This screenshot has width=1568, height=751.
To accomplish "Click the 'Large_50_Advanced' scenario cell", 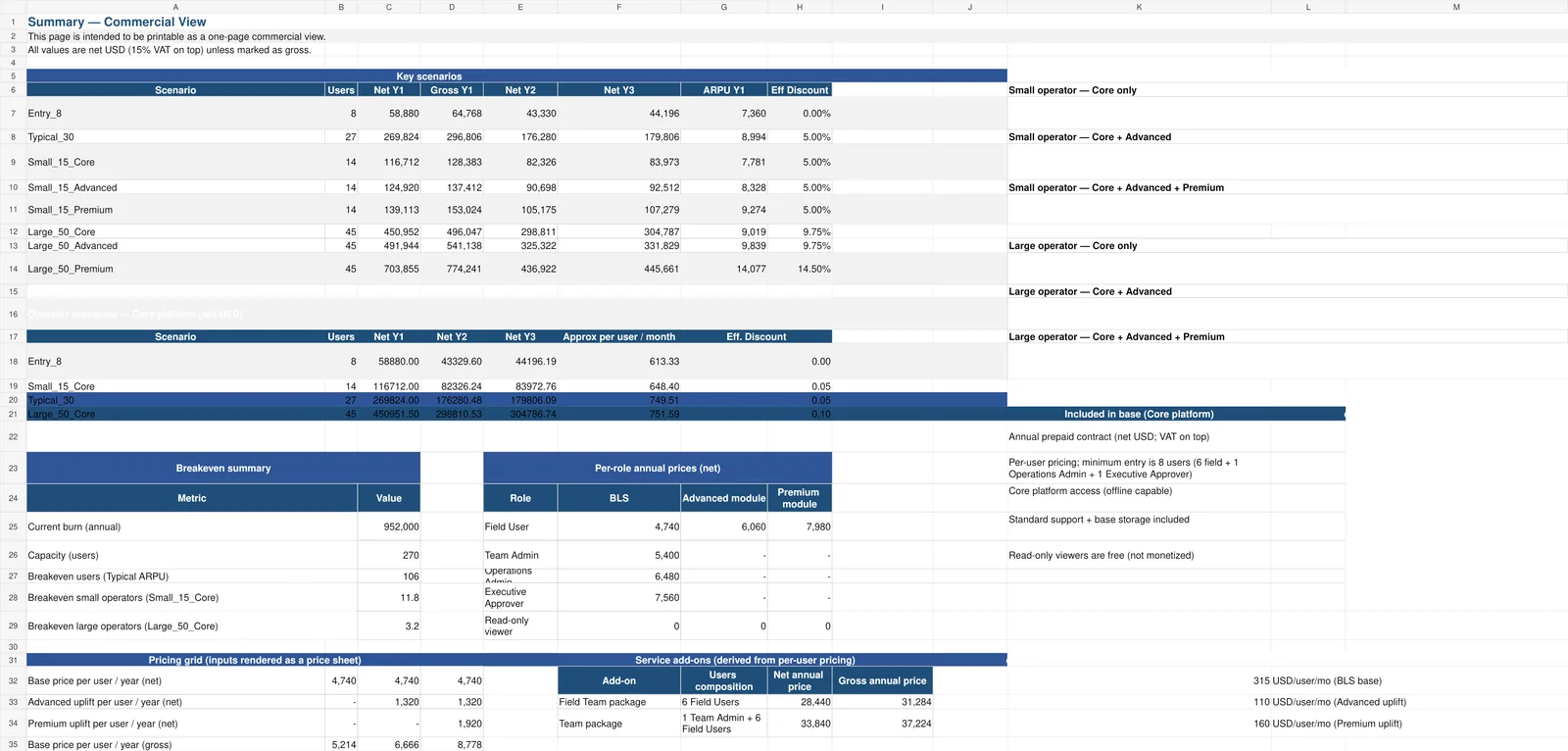I will [175, 246].
